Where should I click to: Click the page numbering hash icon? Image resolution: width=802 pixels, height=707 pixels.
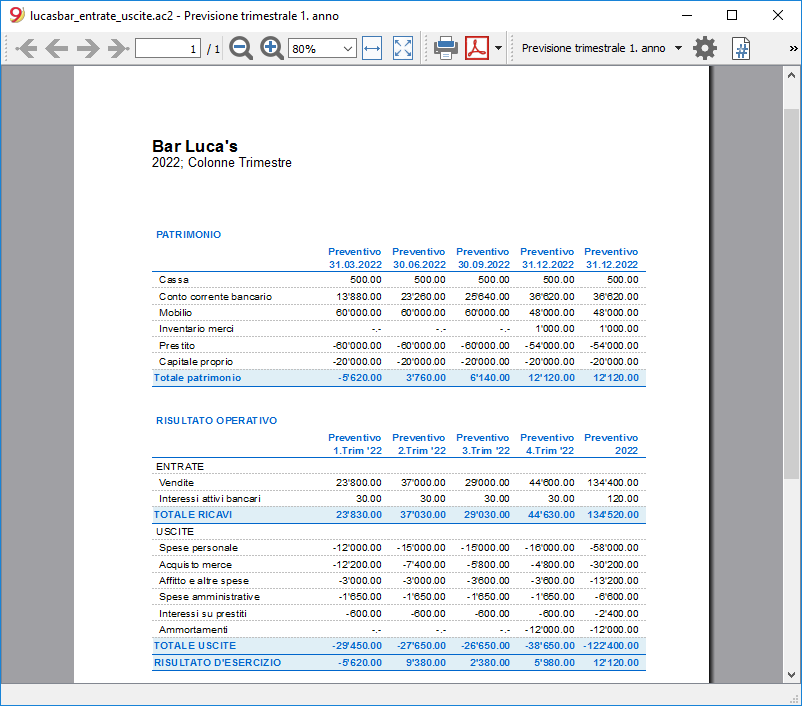pos(741,49)
